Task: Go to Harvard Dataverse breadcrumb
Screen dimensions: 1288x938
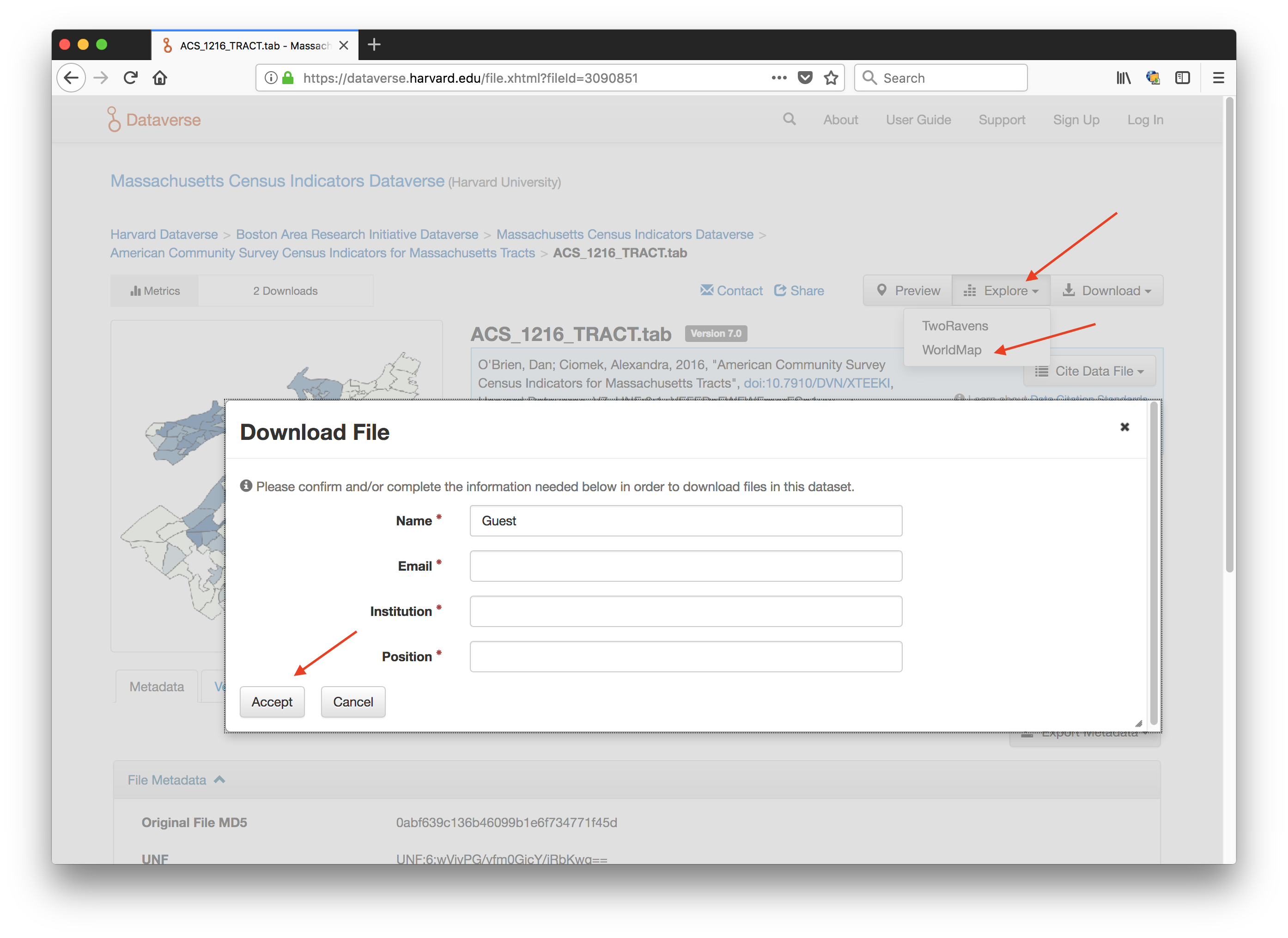Action: [164, 235]
